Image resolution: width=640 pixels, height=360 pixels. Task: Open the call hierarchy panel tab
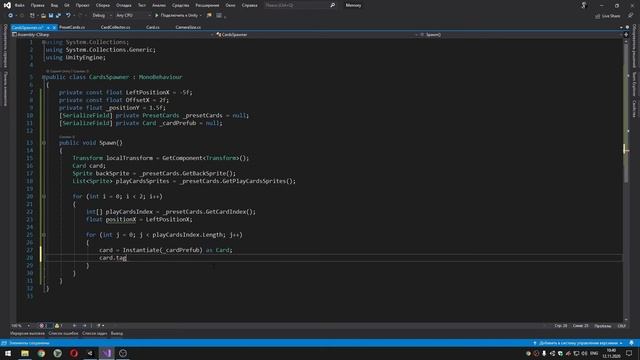pos(27,333)
